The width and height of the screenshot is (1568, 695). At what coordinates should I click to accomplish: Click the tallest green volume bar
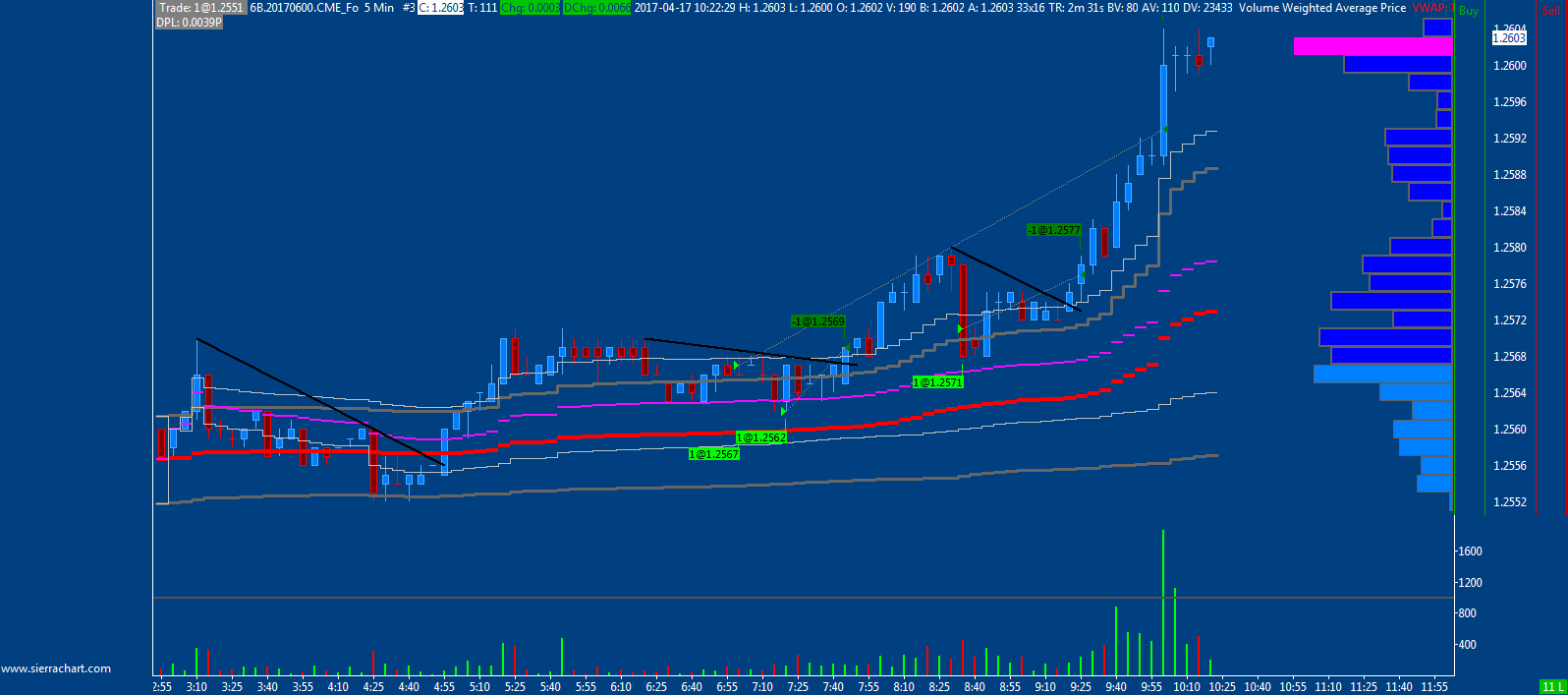click(x=1163, y=603)
